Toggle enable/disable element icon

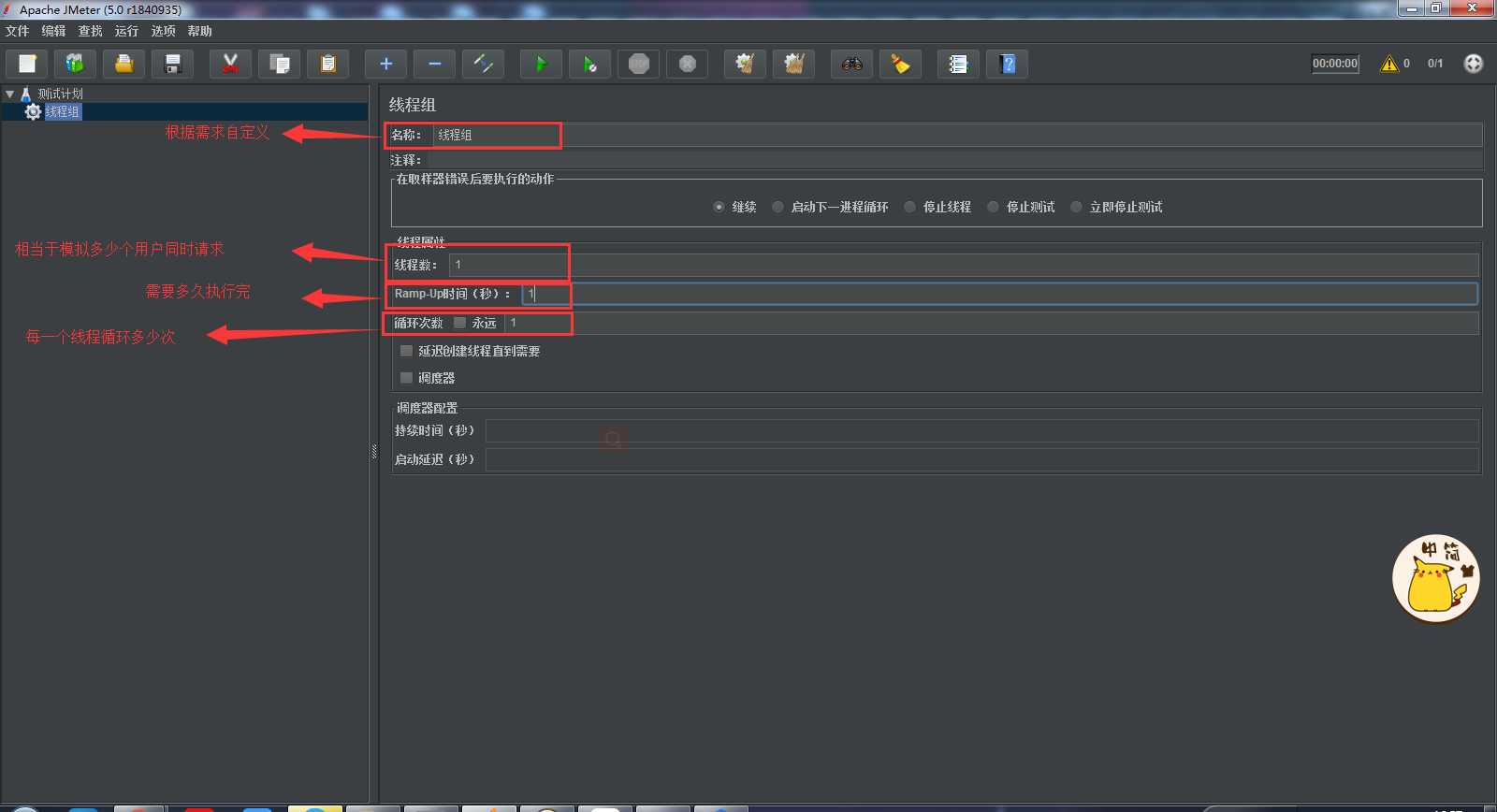point(483,64)
